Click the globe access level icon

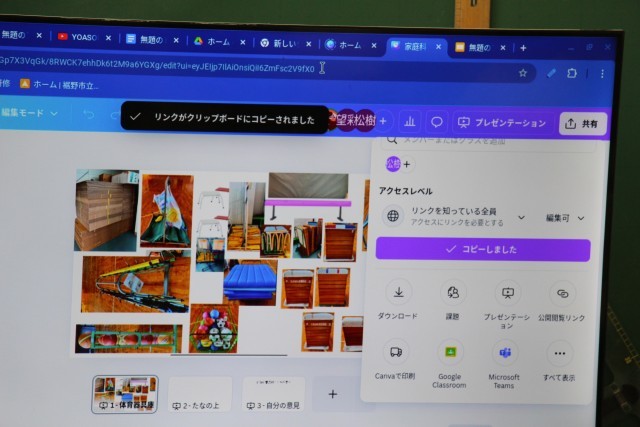[x=393, y=216]
